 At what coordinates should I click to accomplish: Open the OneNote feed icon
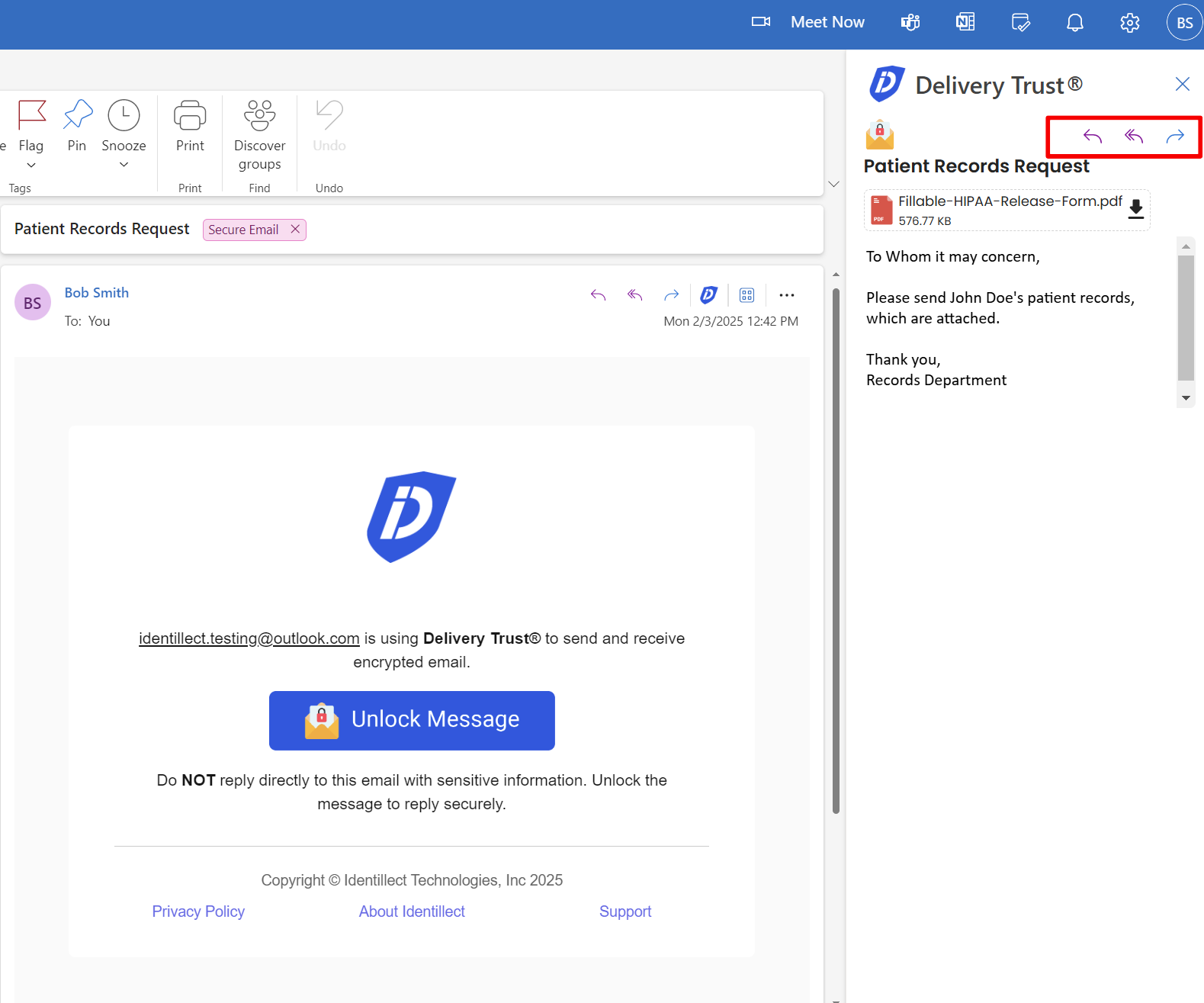coord(965,22)
